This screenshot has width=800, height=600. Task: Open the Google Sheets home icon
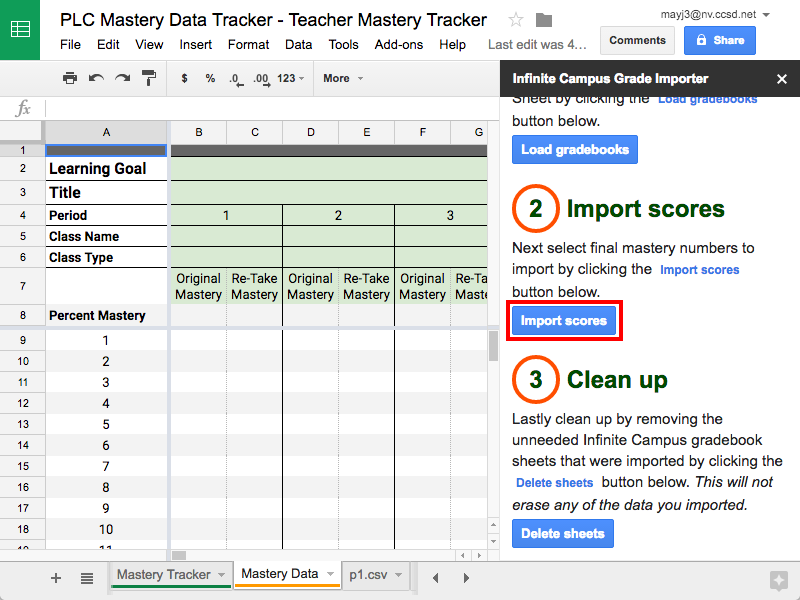click(20, 29)
